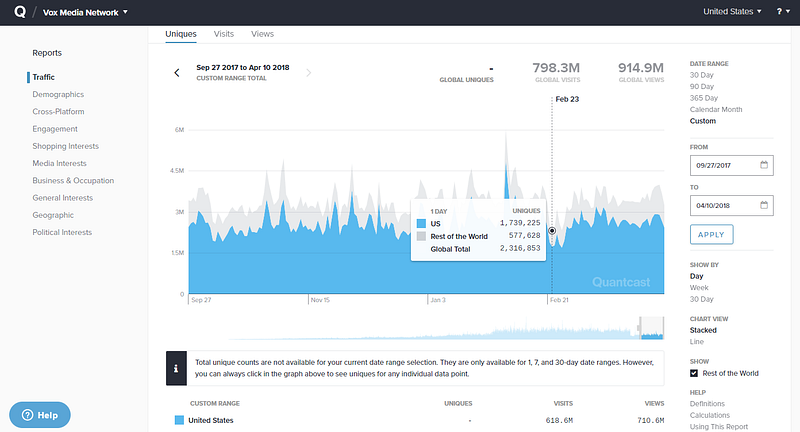Click the floating Help button
This screenshot has width=800, height=432.
coord(40,415)
